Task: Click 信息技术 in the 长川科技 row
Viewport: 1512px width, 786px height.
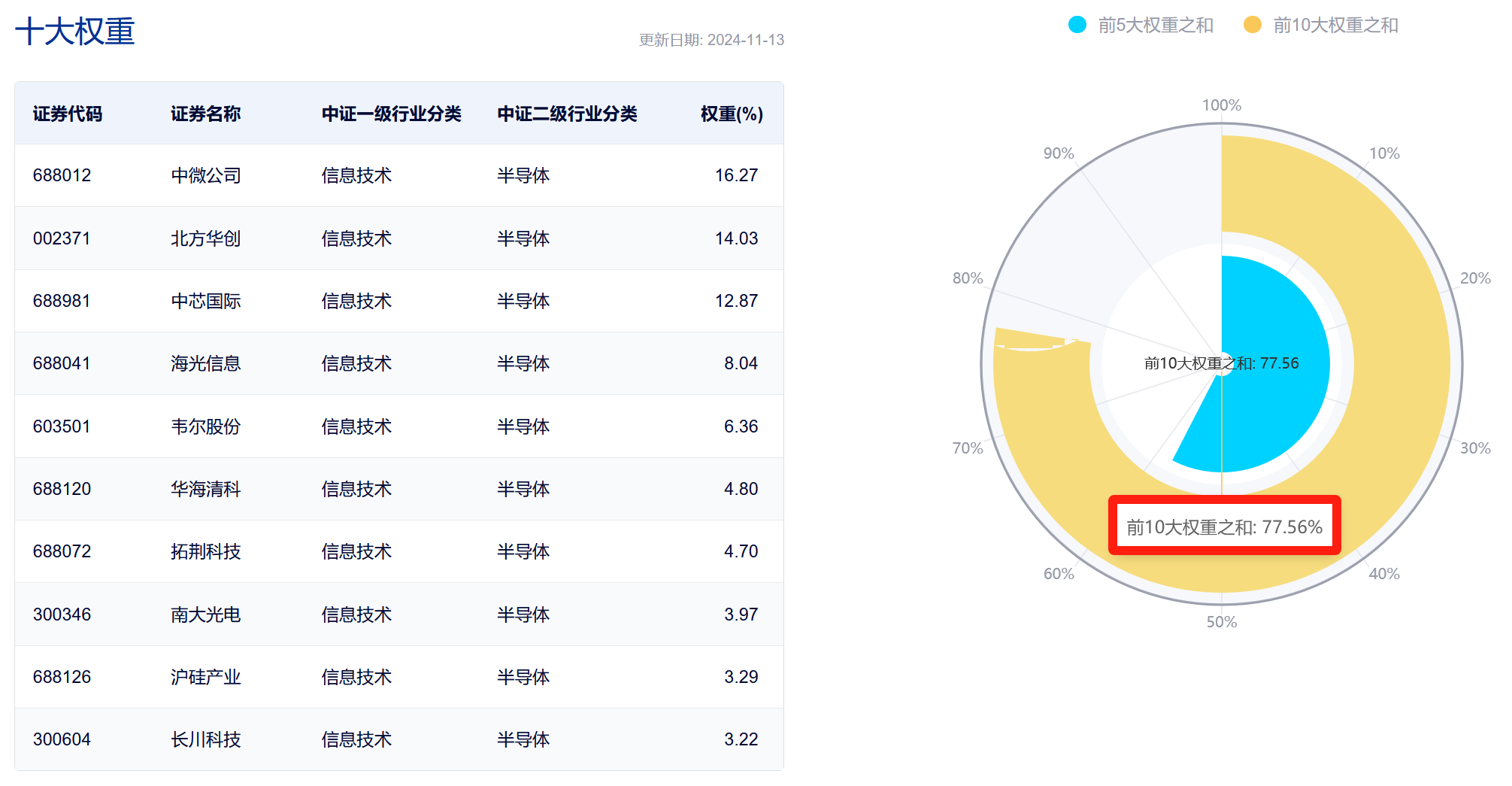Action: (x=356, y=739)
